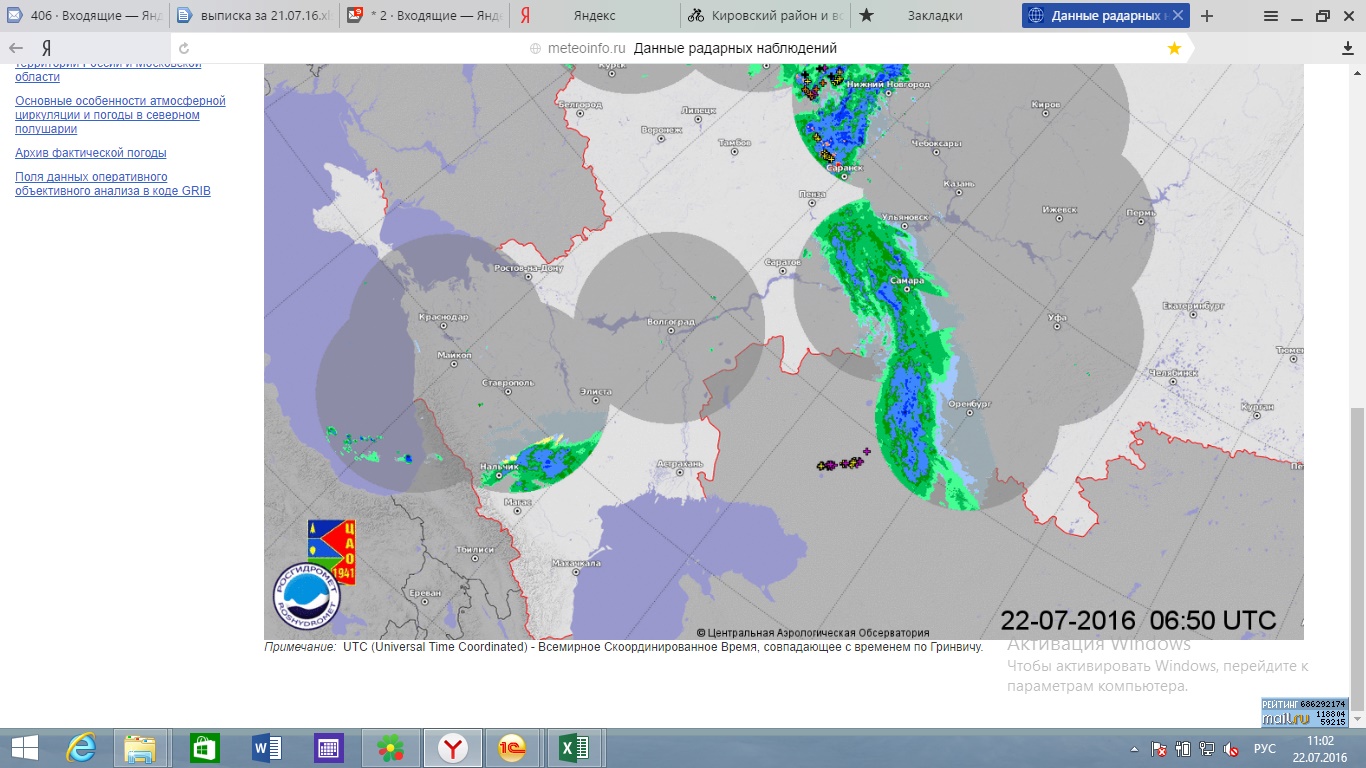Launch Internet Explorer from the taskbar
Screen dimensions: 1366x768
[80, 748]
